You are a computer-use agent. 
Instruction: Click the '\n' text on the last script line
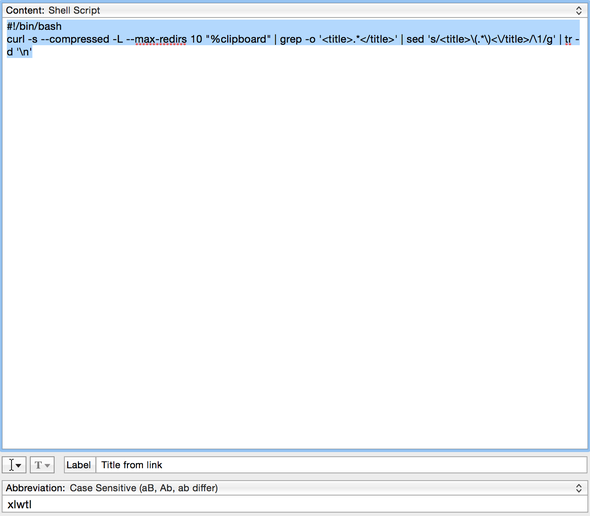pyautogui.click(x=24, y=52)
